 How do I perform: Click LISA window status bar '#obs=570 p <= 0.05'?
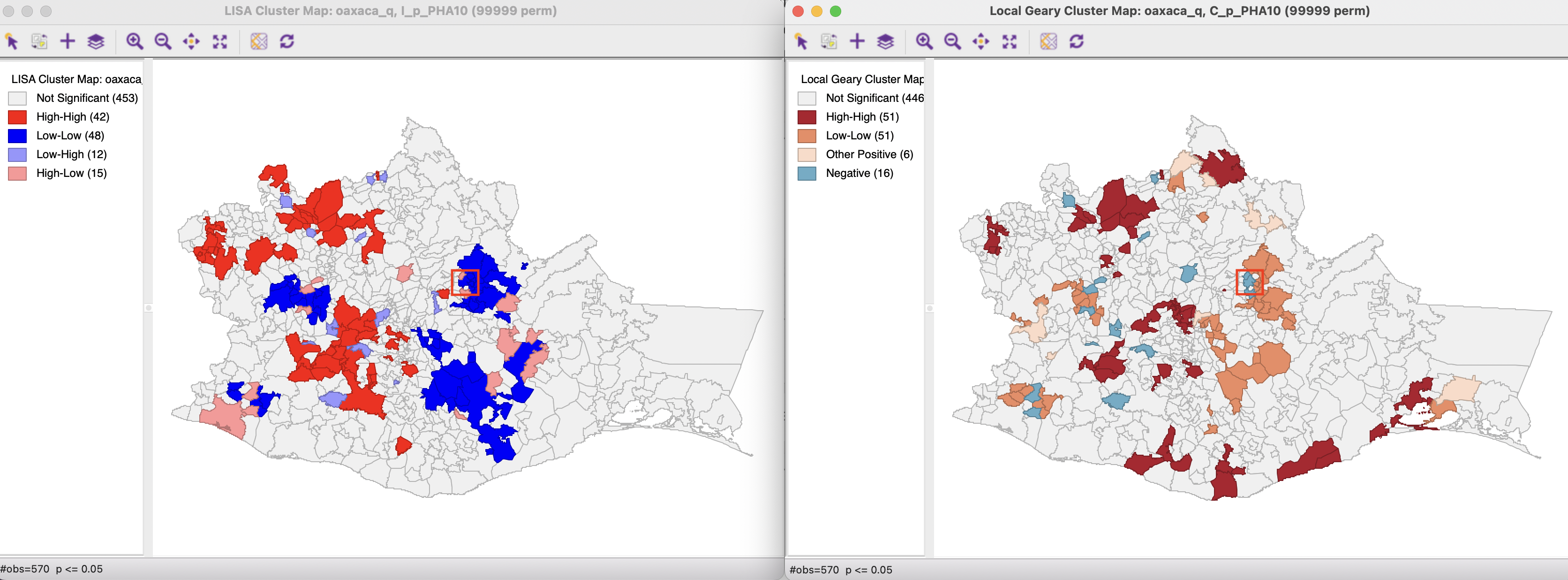coord(51,569)
